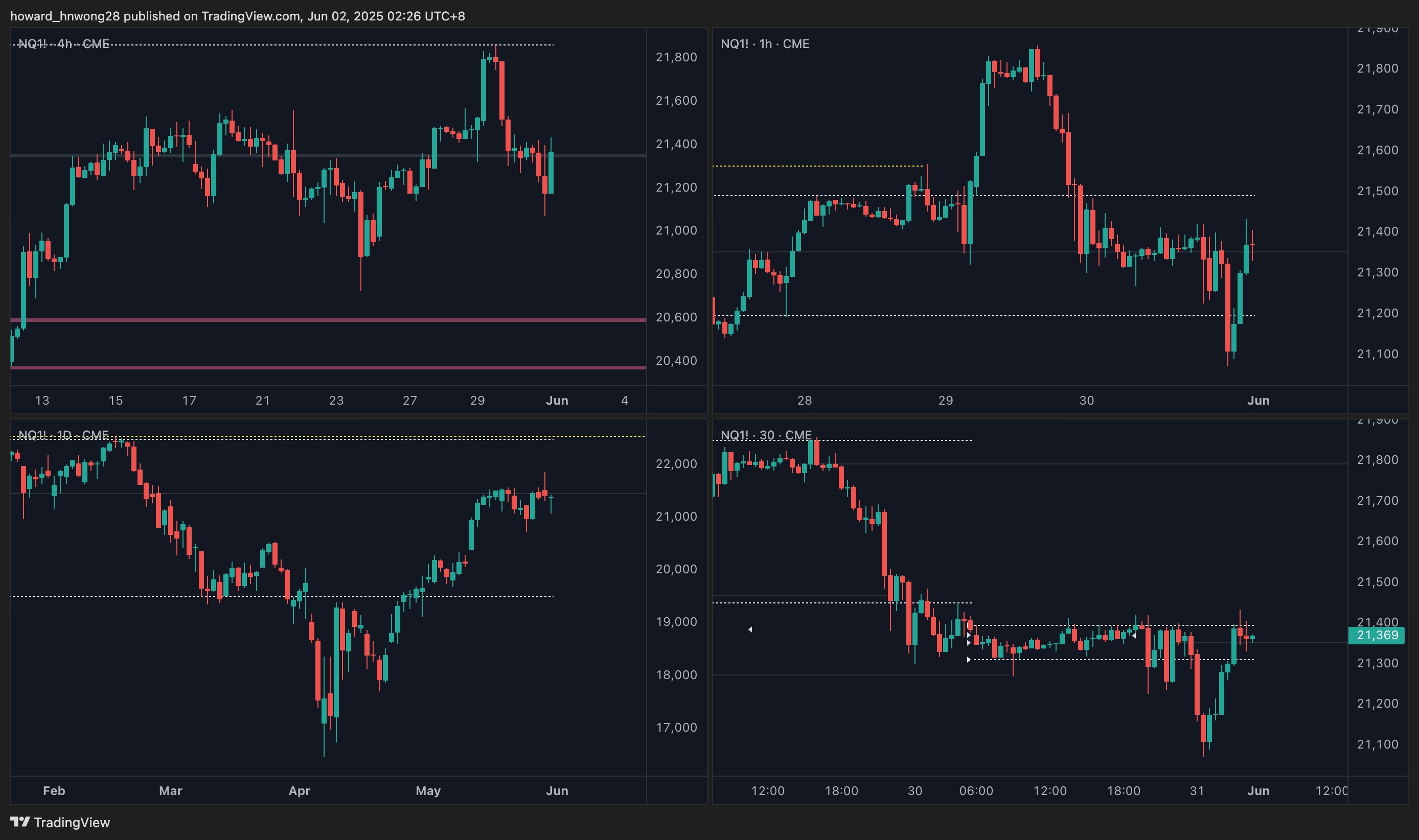Screen dimensions: 1419x840
Task: Click the upper thick maroon line in 4h chart
Action: tap(328, 320)
